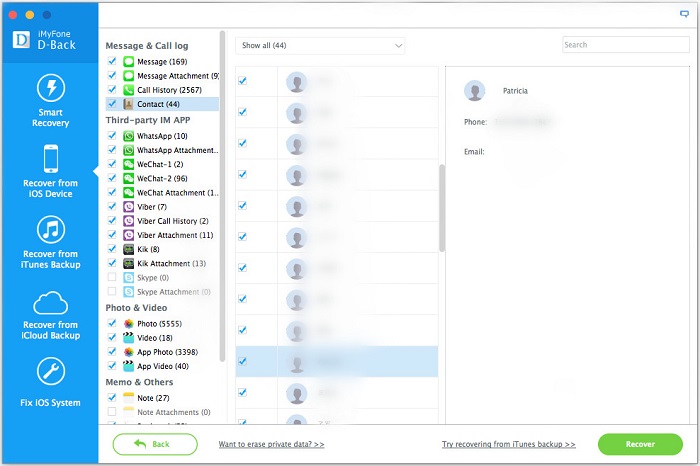This screenshot has height=466, width=700.
Task: Uncheck the Photo (5555) checkbox
Action: 112,323
